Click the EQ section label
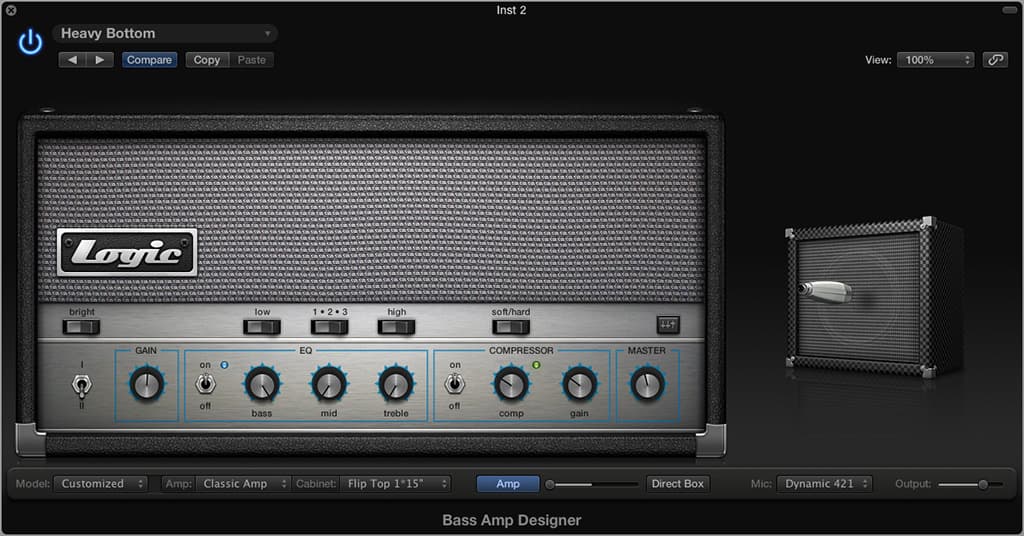This screenshot has height=536, width=1024. (306, 351)
